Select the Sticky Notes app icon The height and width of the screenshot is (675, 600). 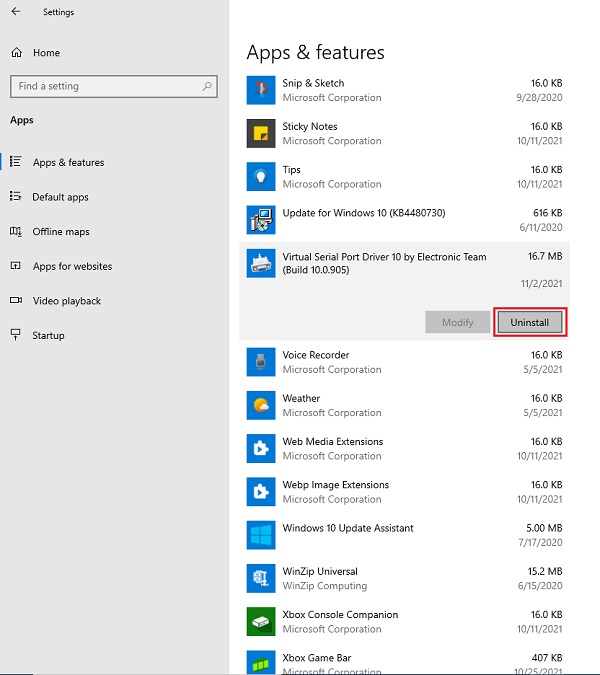pos(261,133)
